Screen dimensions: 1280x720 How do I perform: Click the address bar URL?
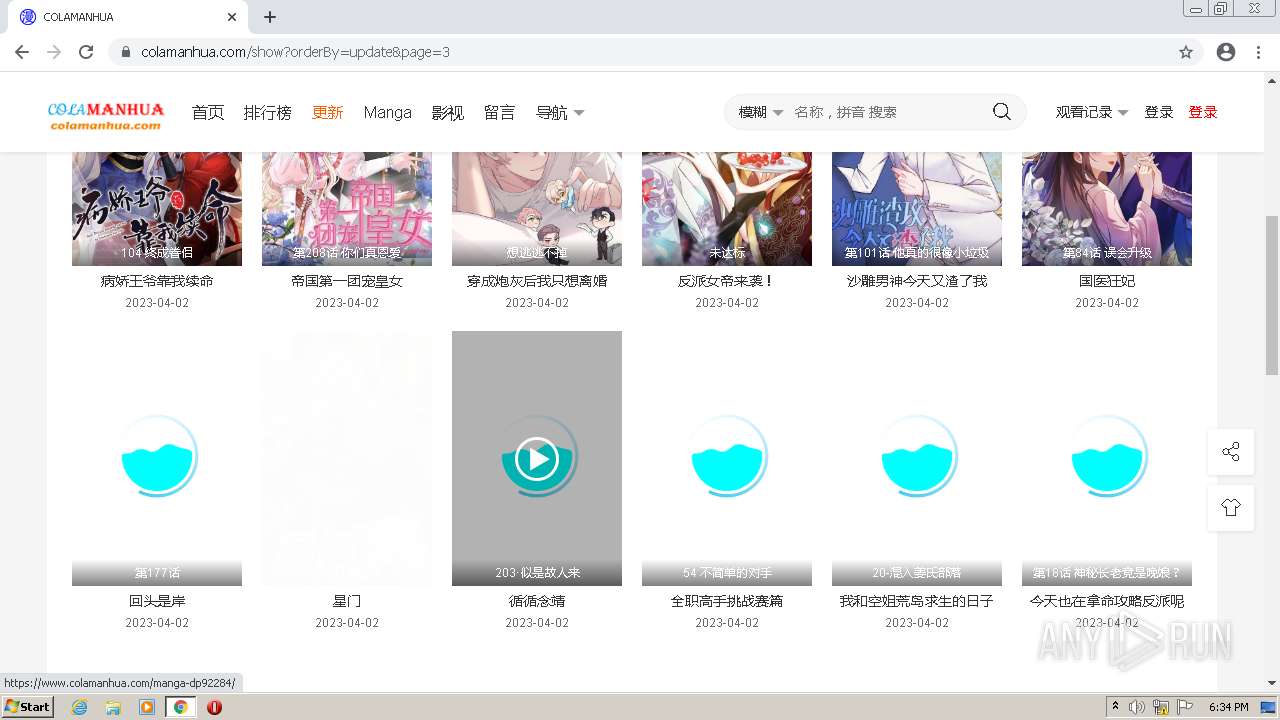coord(296,52)
